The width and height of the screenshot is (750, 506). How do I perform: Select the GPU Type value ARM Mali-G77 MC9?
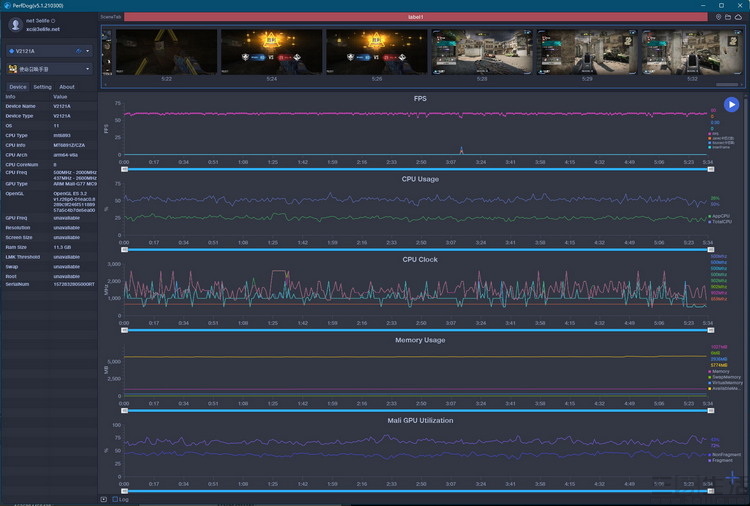(x=75, y=184)
